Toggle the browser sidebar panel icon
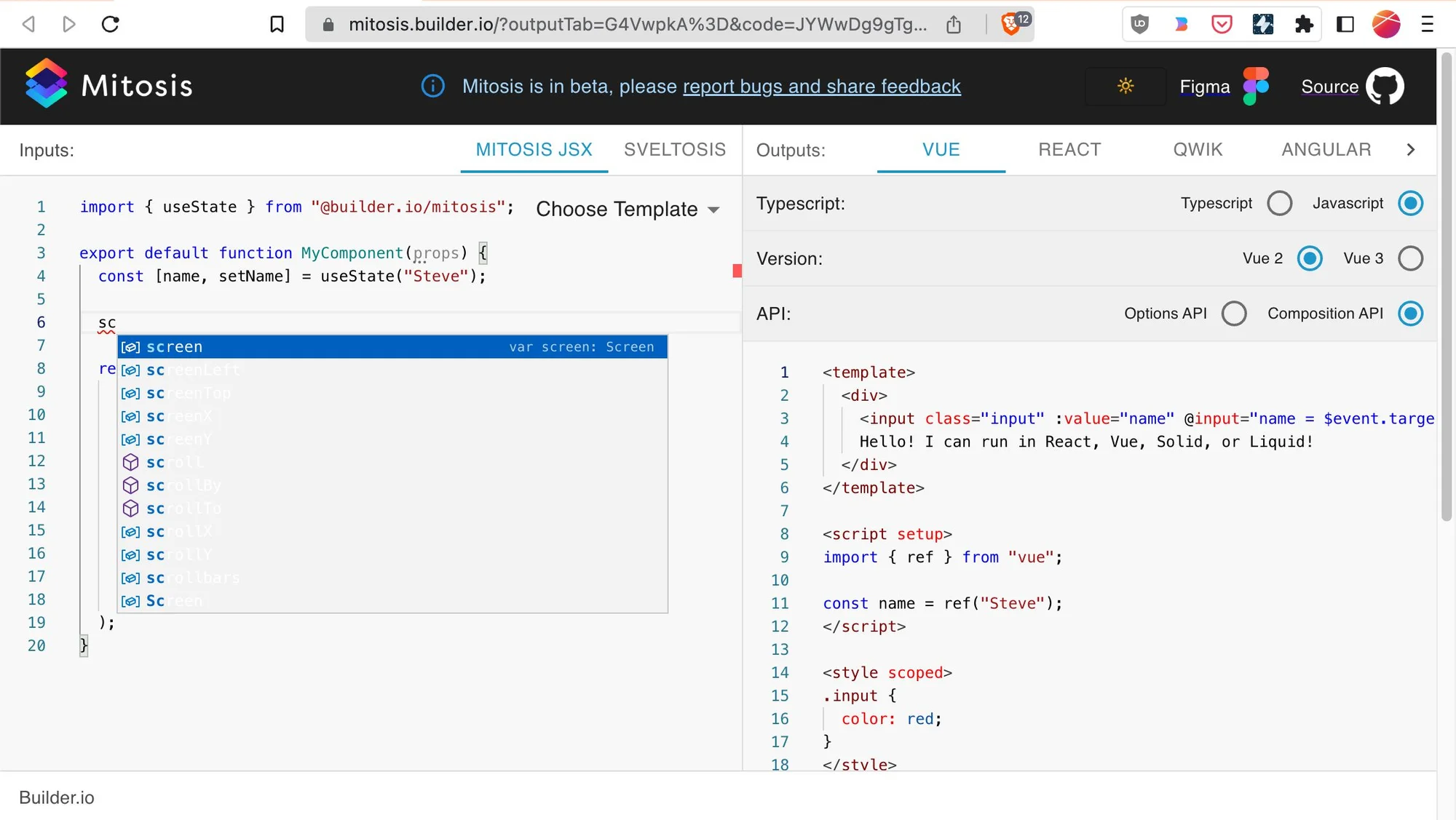1456x820 pixels. tap(1345, 25)
